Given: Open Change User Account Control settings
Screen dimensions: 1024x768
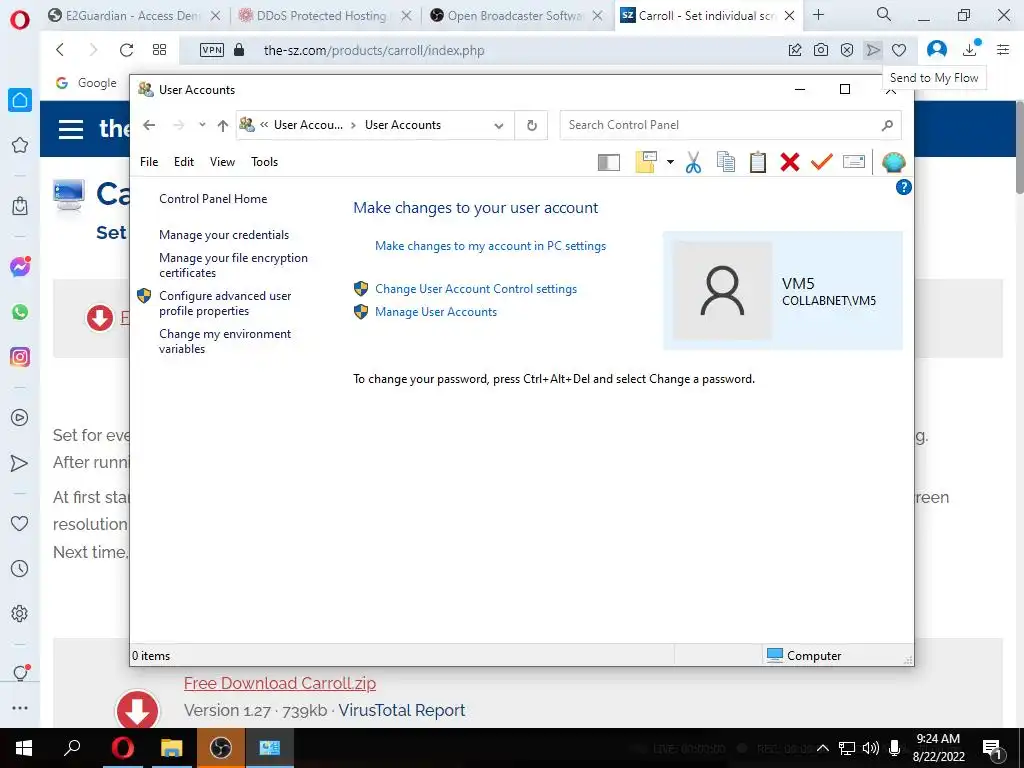Looking at the screenshot, I should tap(475, 289).
